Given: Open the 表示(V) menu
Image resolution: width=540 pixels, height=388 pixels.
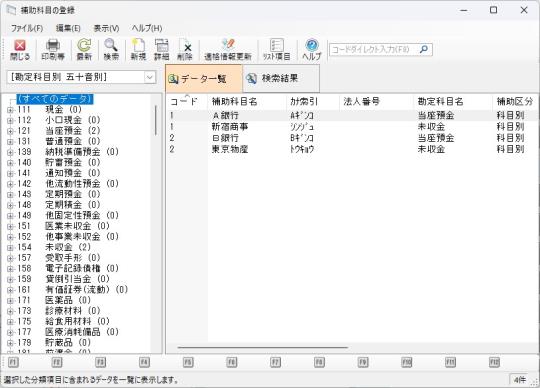Looking at the screenshot, I should click(106, 28).
